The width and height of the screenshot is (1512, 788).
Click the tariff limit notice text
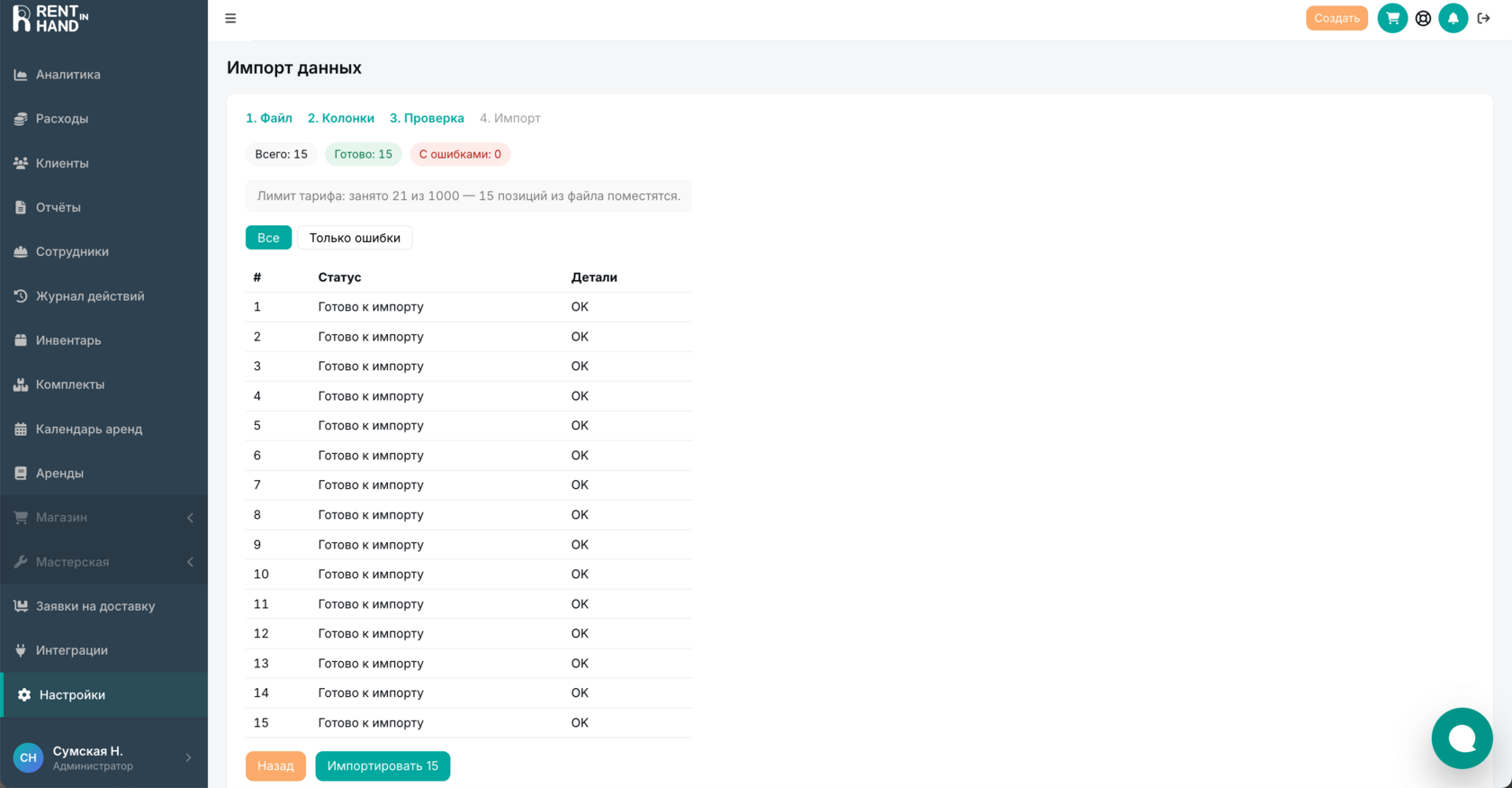click(469, 196)
